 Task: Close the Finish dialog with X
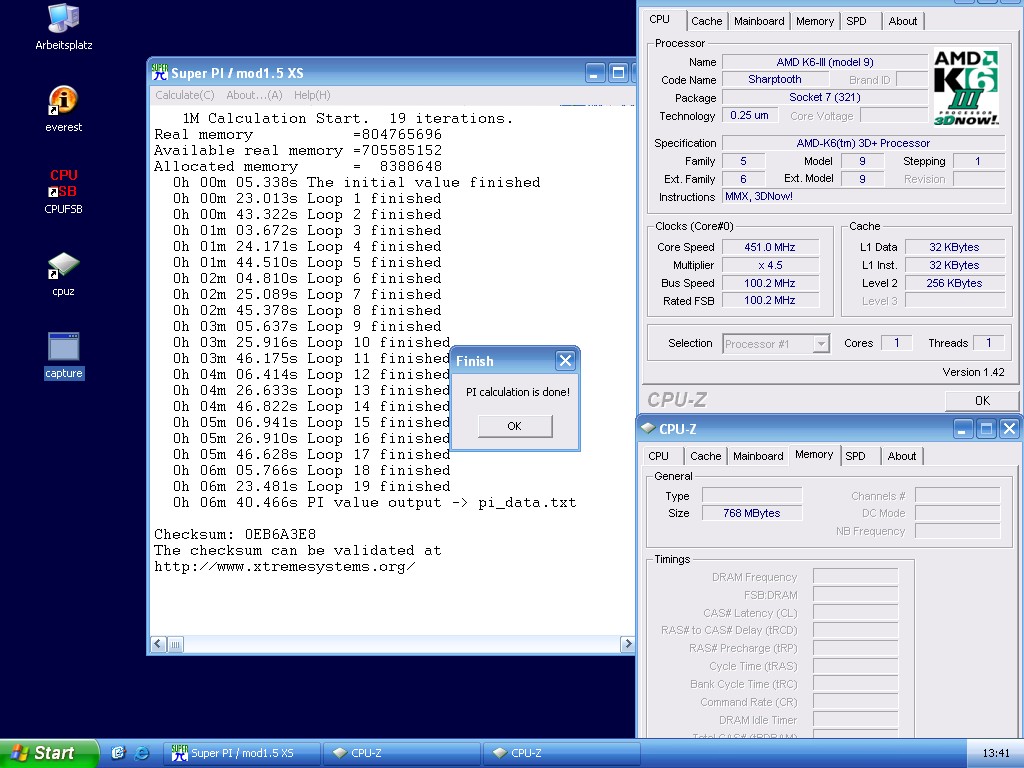(x=566, y=360)
